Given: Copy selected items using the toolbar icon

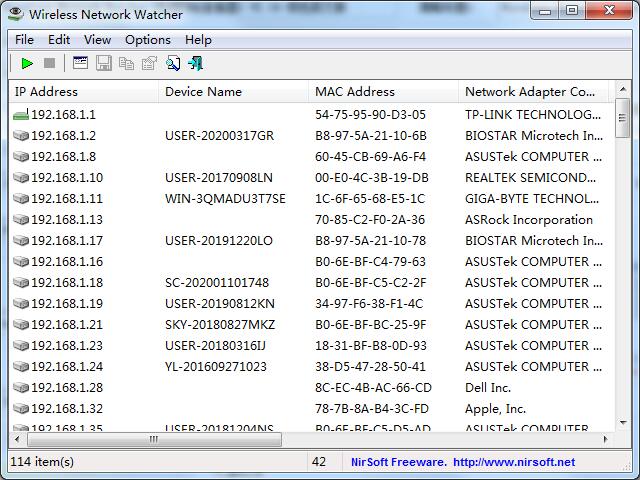Looking at the screenshot, I should pos(127,63).
